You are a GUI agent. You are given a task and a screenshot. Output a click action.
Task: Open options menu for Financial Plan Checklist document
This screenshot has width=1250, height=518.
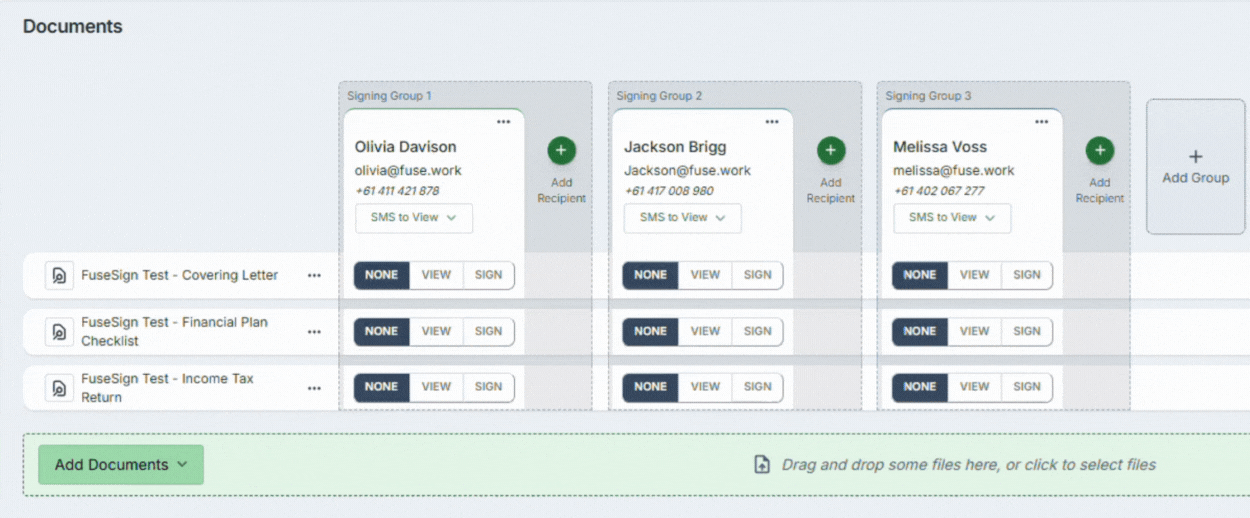coord(314,332)
